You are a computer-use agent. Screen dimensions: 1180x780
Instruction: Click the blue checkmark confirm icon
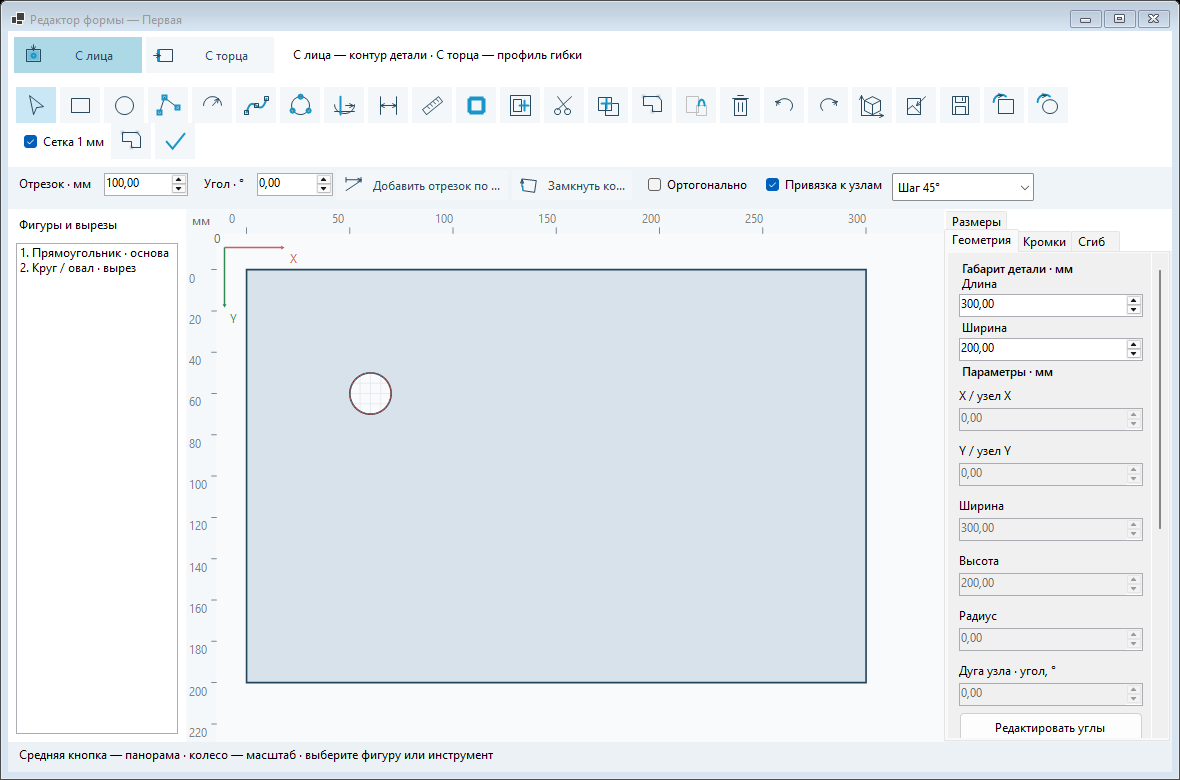[175, 142]
